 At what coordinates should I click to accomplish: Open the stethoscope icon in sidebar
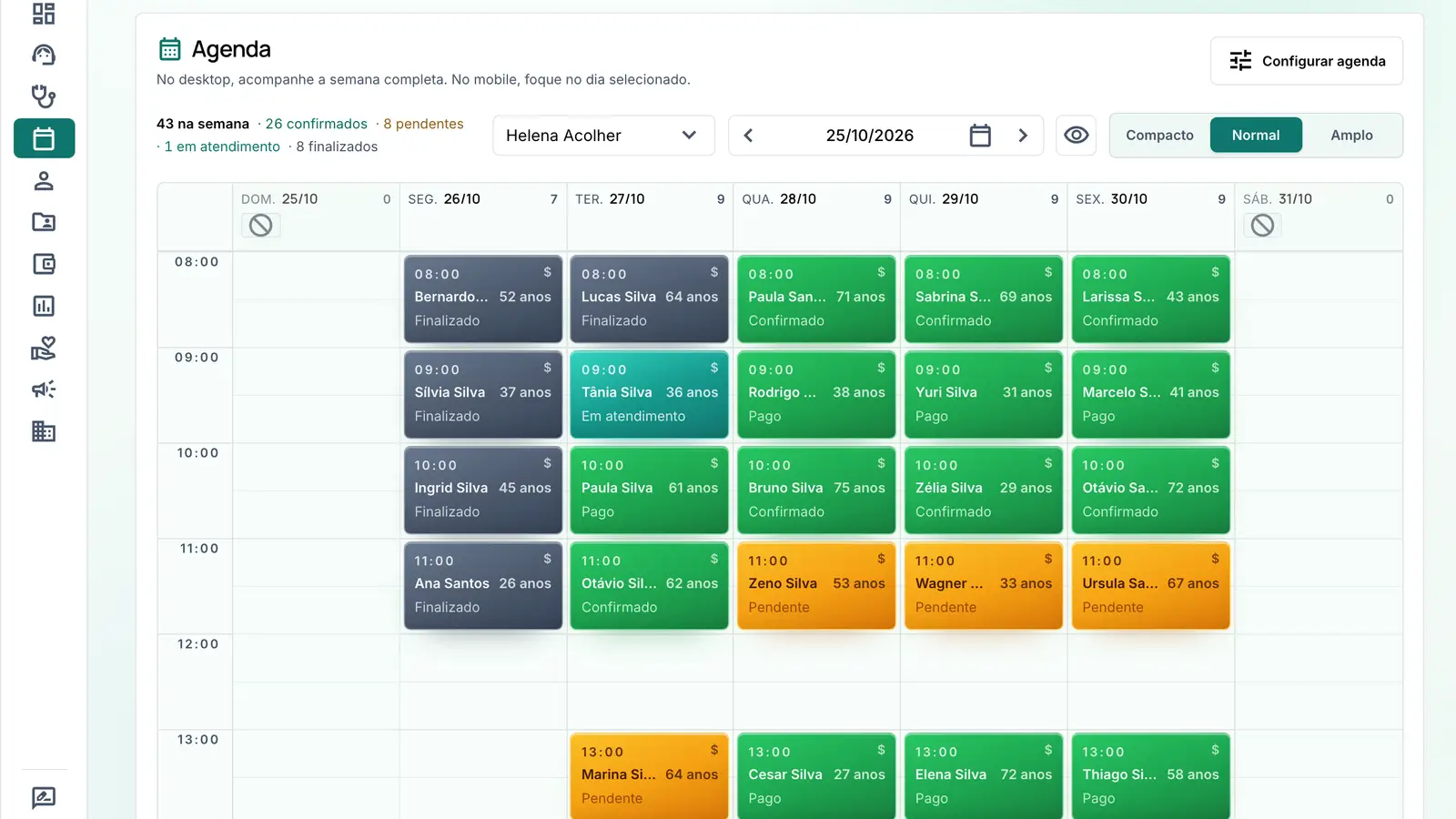coord(44,96)
